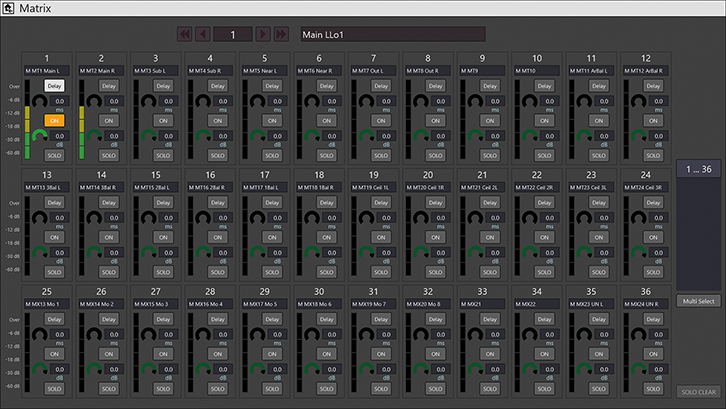Select the channel 24 name label Ceil 3R
Screen dimensions: 726x409
pyautogui.click(x=645, y=187)
